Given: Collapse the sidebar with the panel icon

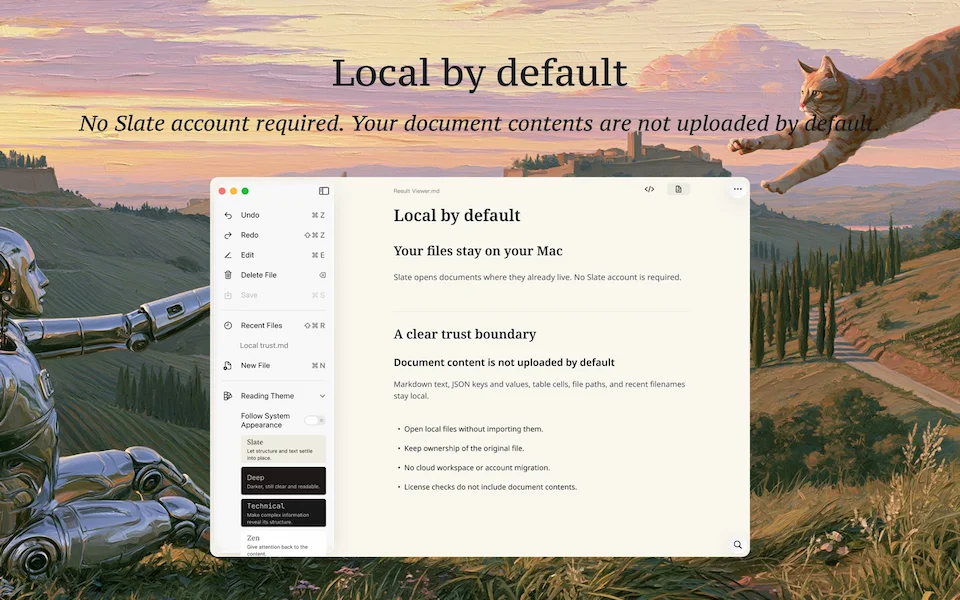Looking at the screenshot, I should pyautogui.click(x=324, y=191).
